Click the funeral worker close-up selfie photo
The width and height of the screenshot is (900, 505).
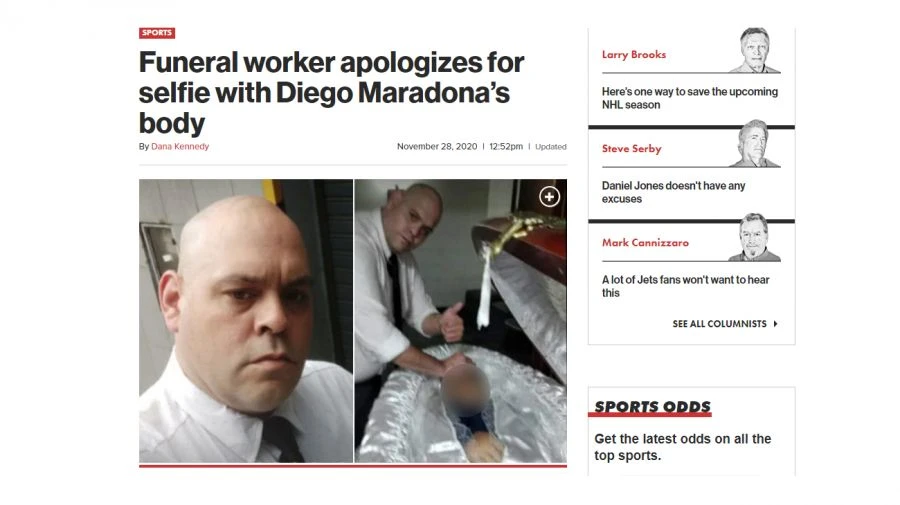(246, 321)
